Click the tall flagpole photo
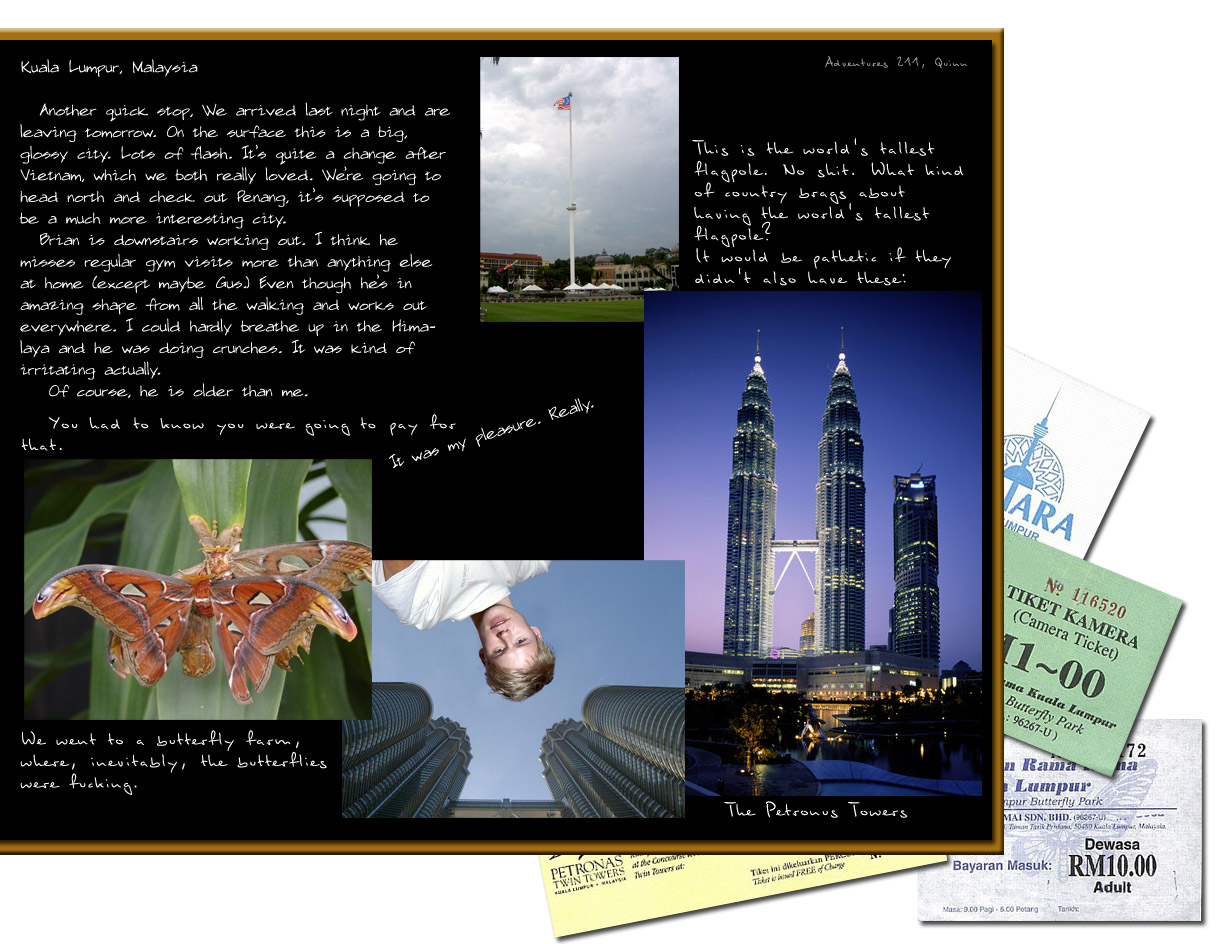Screen dimensions: 1216x944 point(579,188)
